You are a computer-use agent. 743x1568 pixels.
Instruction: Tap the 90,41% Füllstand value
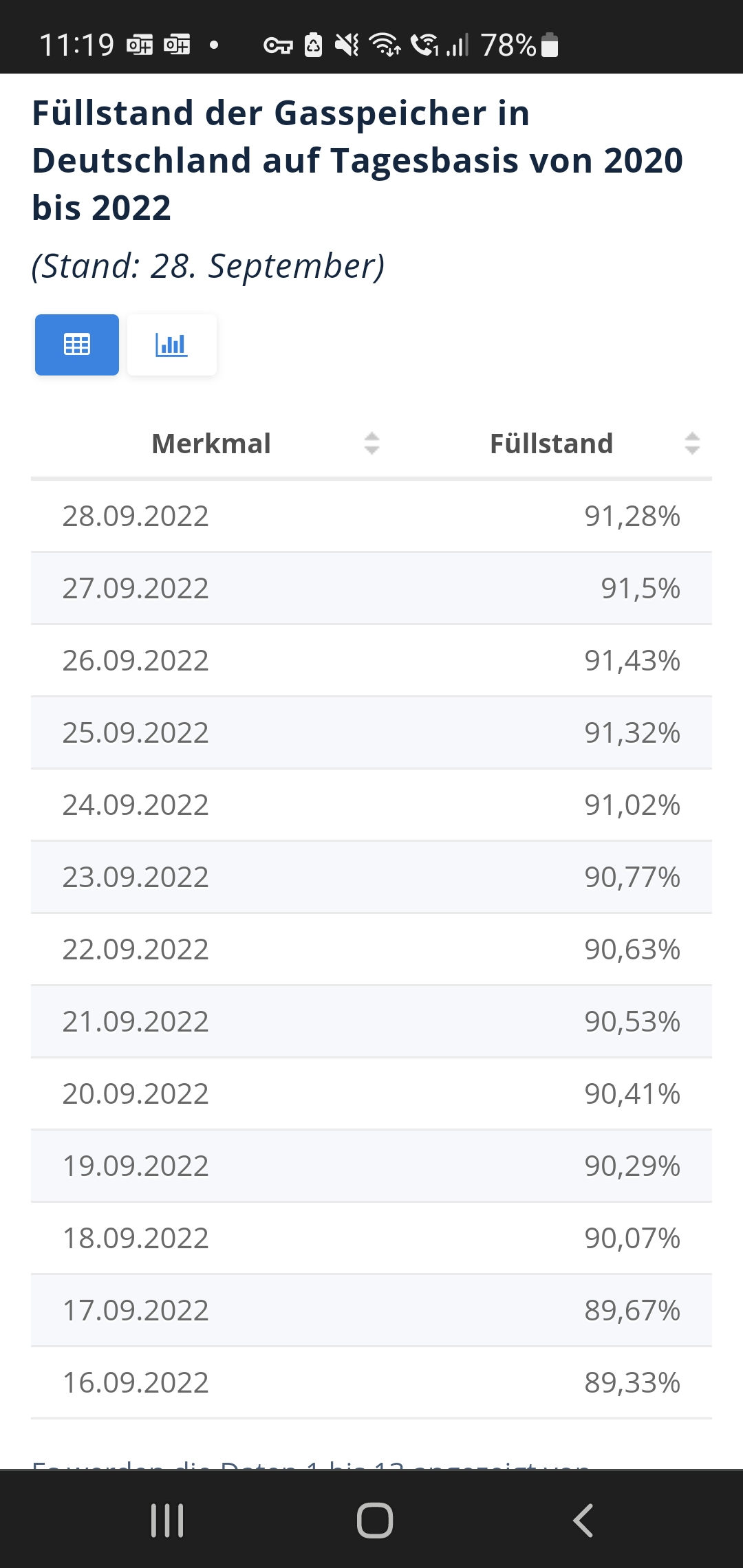(632, 1093)
